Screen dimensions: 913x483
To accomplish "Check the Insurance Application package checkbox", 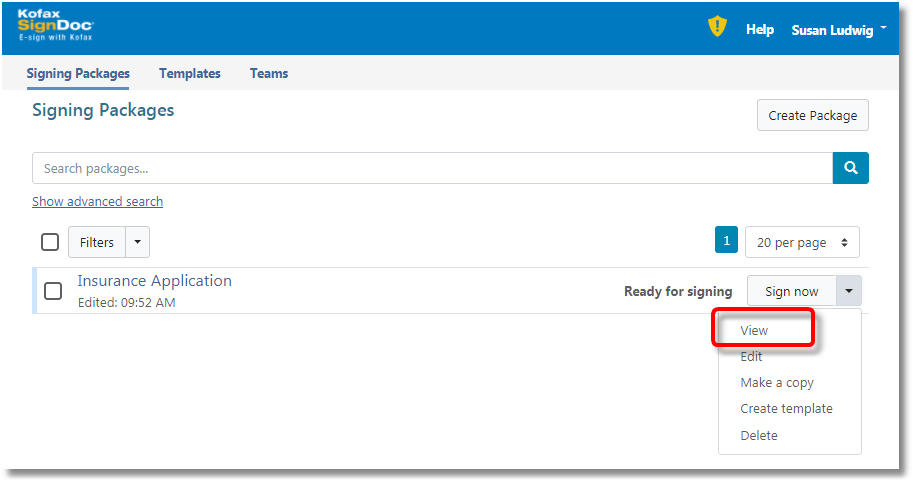I will point(53,291).
